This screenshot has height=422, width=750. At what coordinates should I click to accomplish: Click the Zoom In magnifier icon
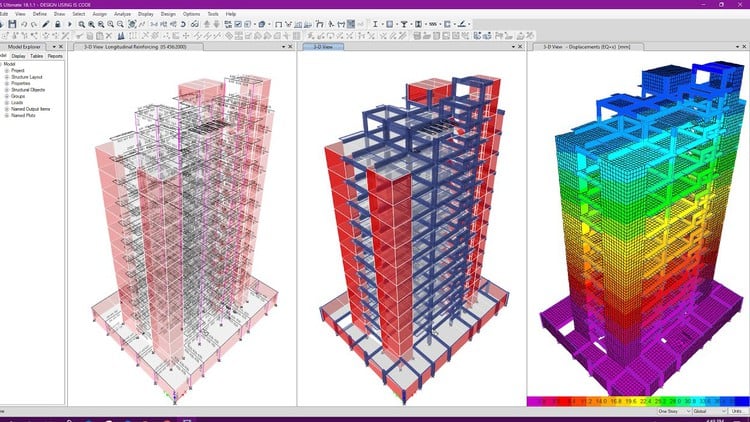[x=82, y=23]
